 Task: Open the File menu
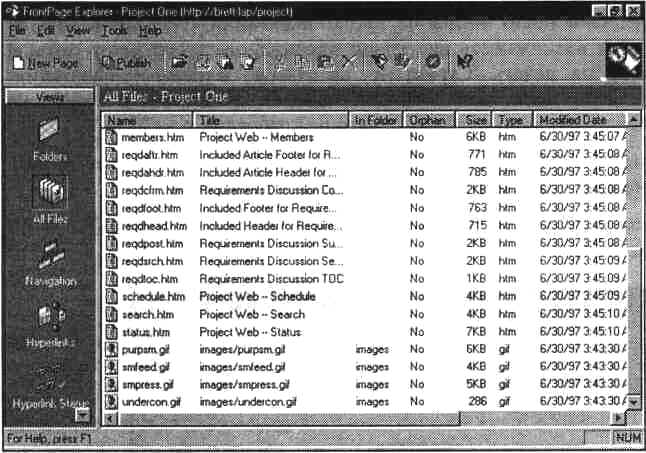pyautogui.click(x=17, y=30)
